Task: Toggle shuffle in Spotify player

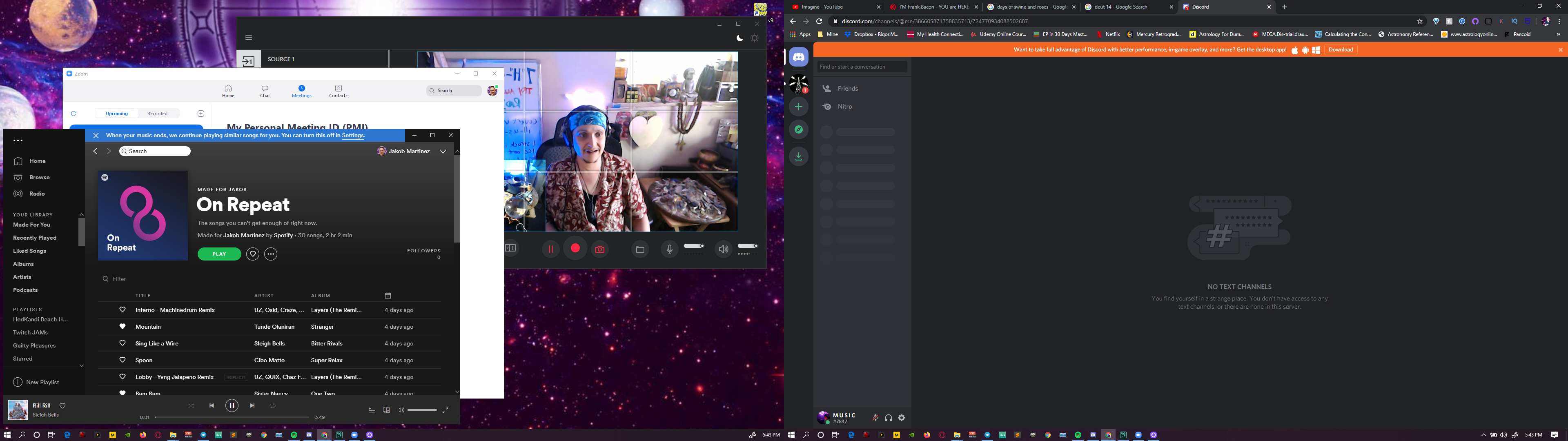Action: tap(191, 405)
